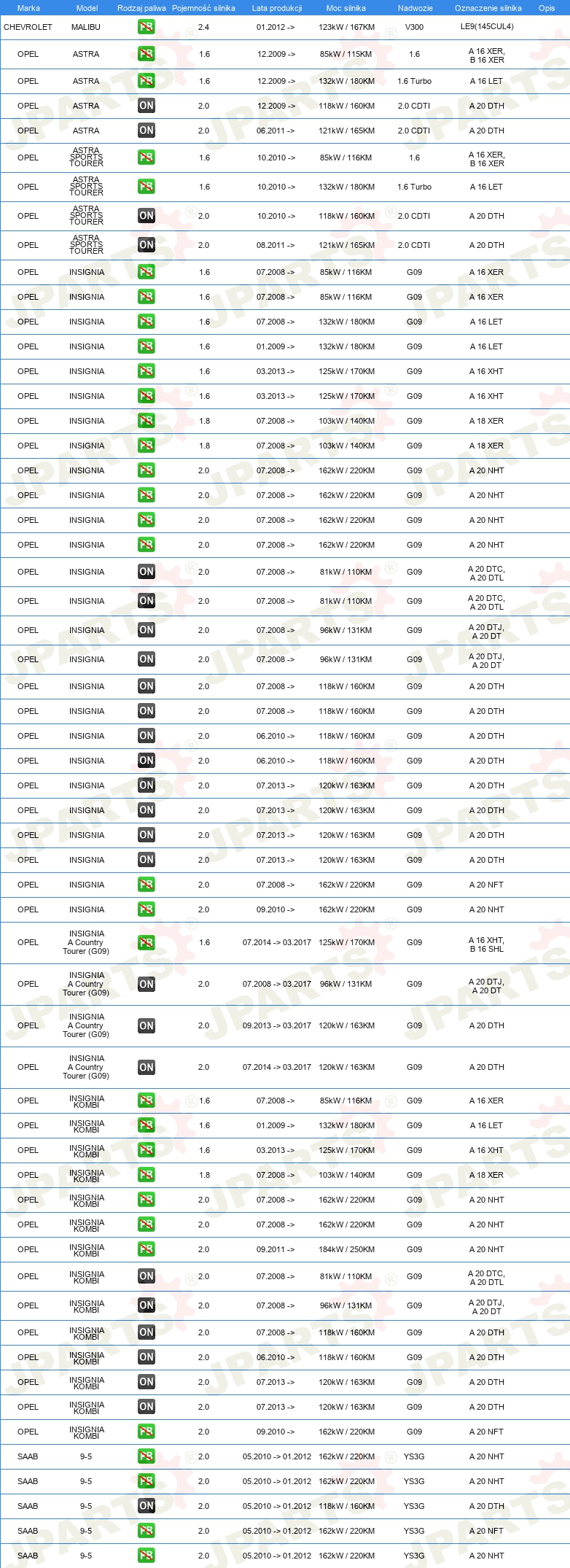Click ON icon for Insignia Kombi 07.2008 118kW

[x=146, y=1332]
